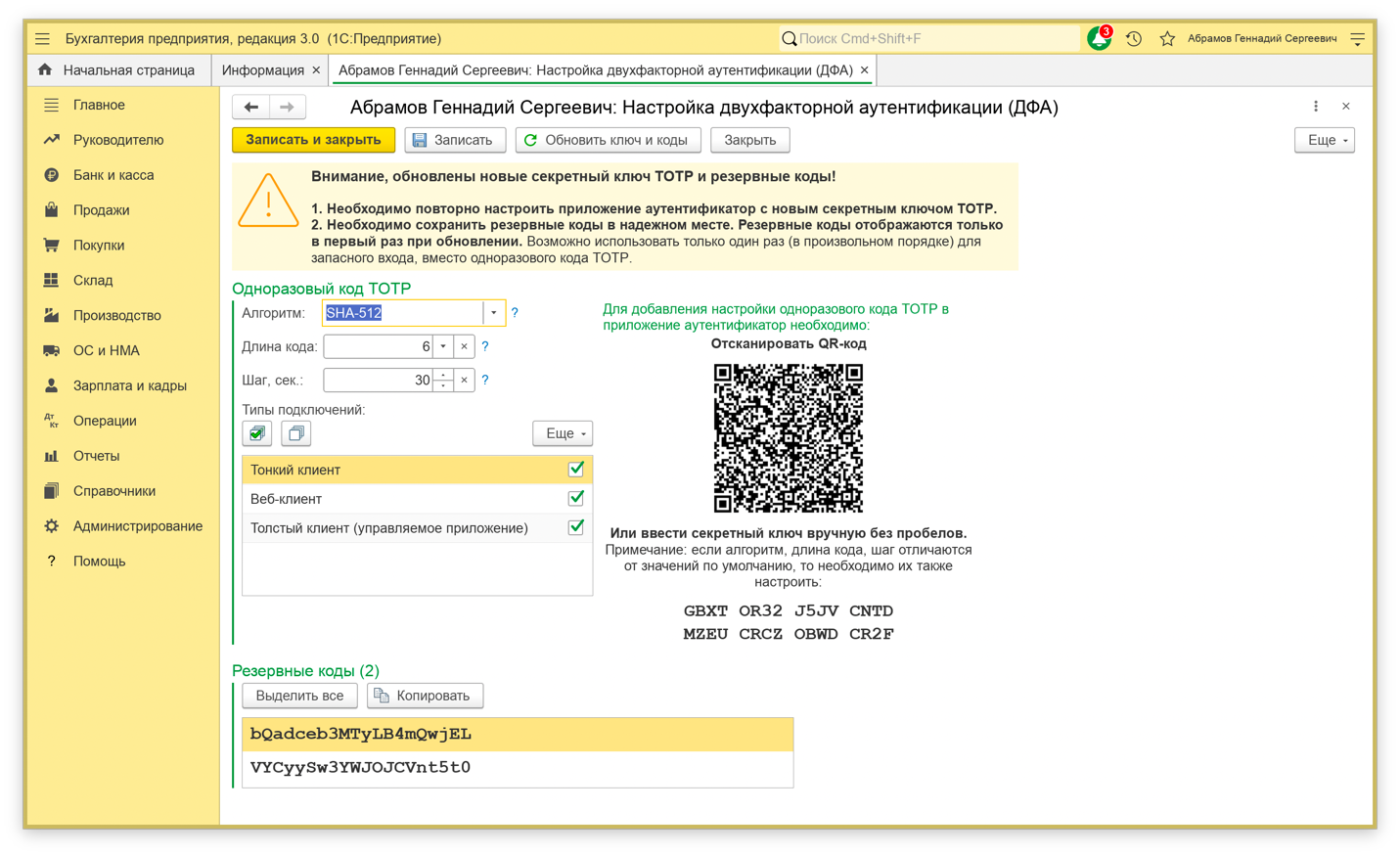
Task: Open the top-right Еще dropdown
Action: click(x=1325, y=140)
